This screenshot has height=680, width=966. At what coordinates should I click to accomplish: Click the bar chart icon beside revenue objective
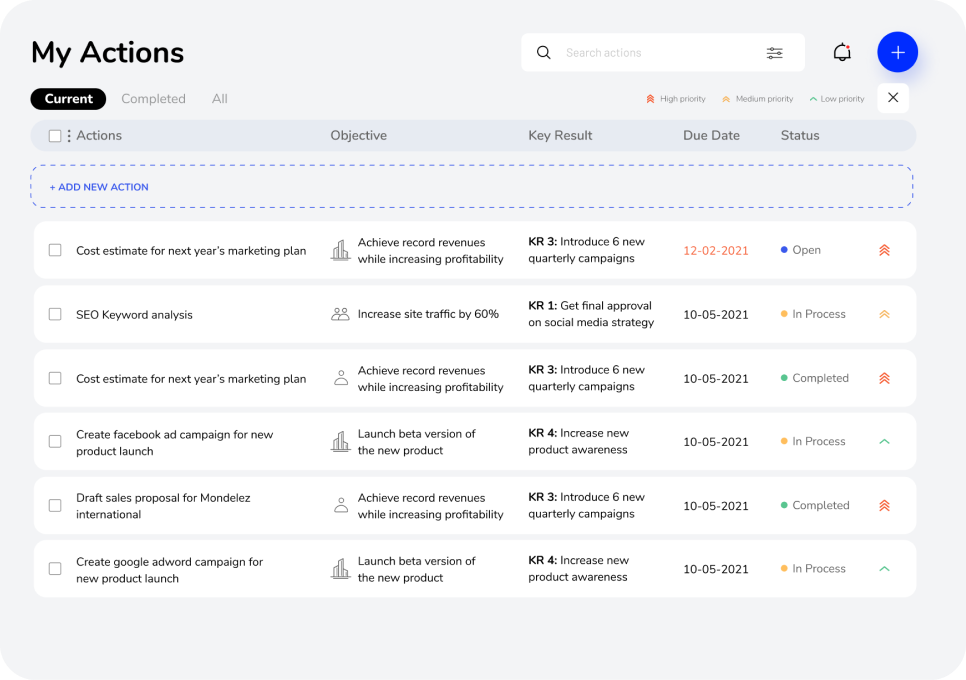340,250
